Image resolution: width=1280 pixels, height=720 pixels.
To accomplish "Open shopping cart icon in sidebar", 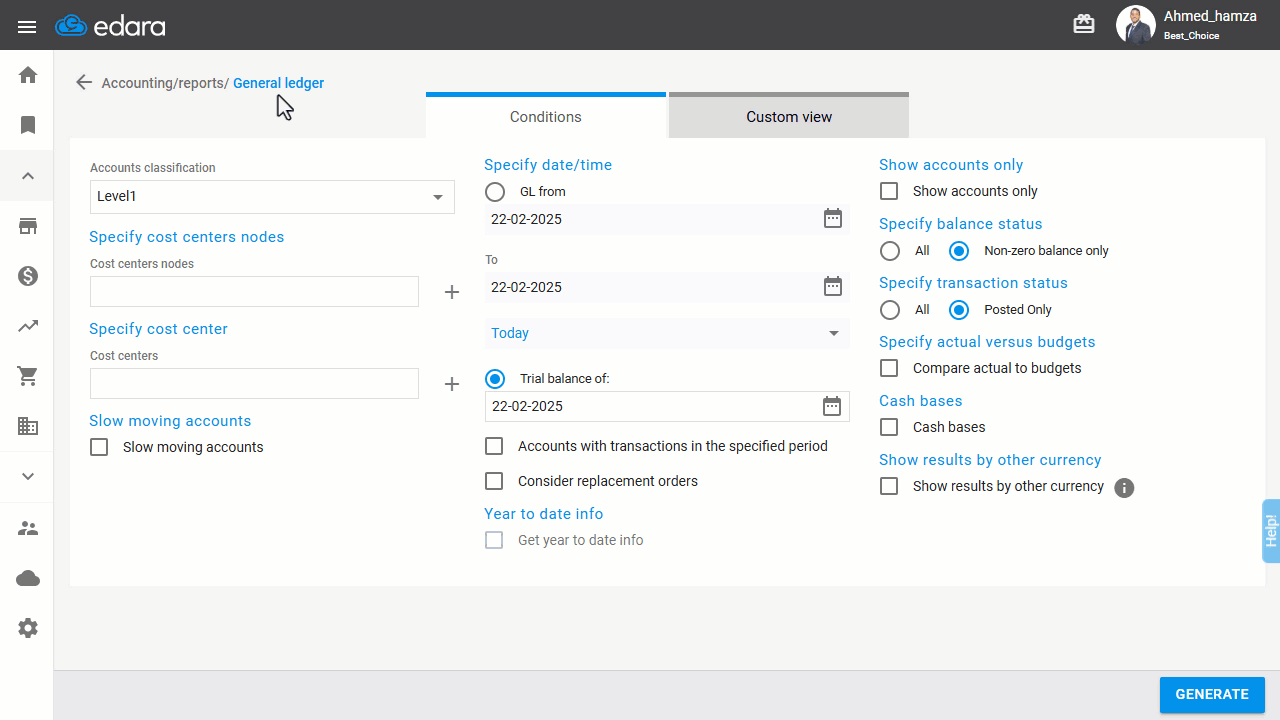I will point(28,376).
